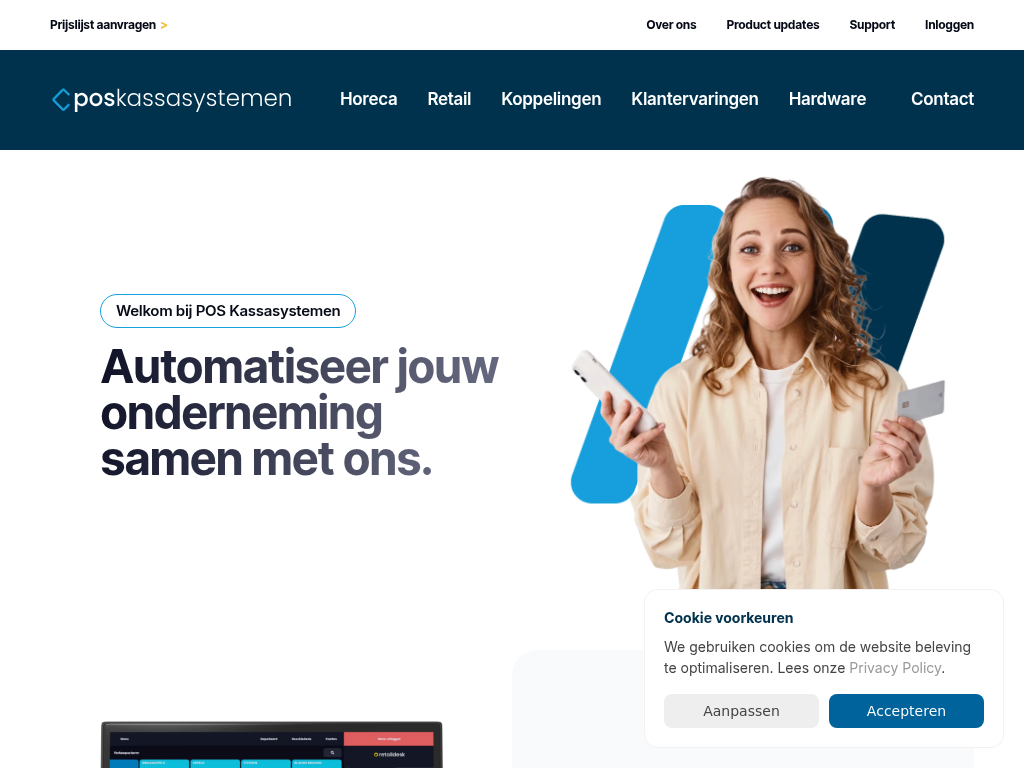The height and width of the screenshot is (768, 1024).
Task: Follow the Over ons link
Action: pyautogui.click(x=671, y=25)
